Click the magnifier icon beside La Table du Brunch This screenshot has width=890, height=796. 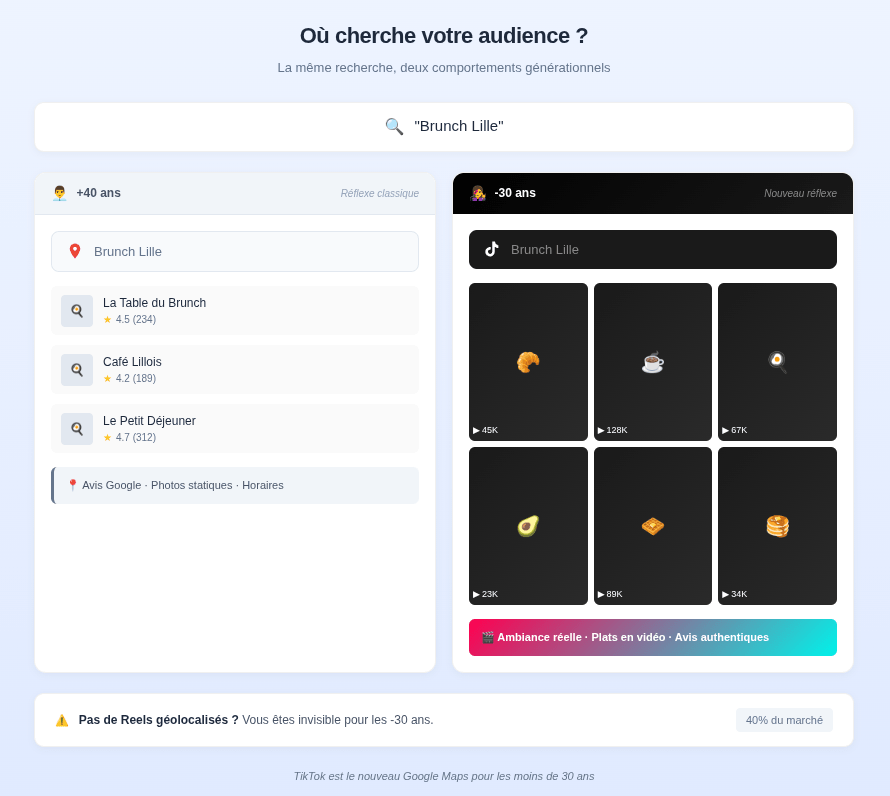coord(77,311)
